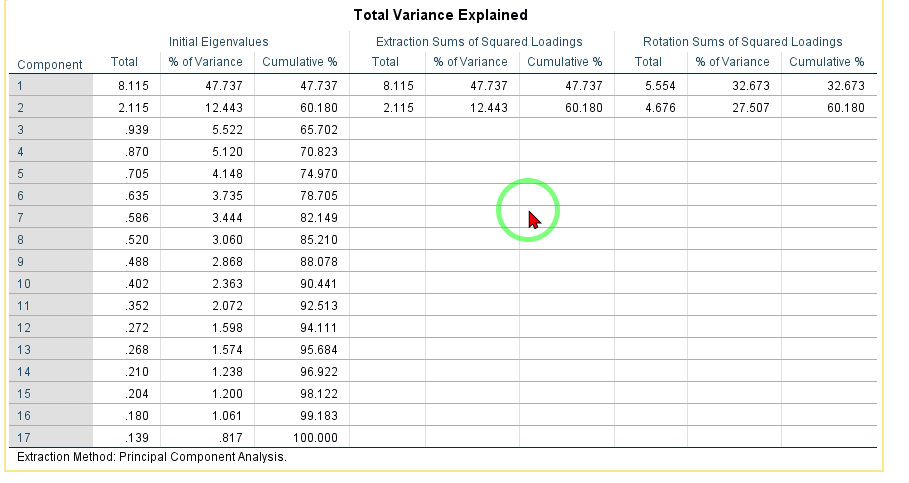The width and height of the screenshot is (909, 483).
Task: Select the 'Component' column header
Action: (50, 64)
